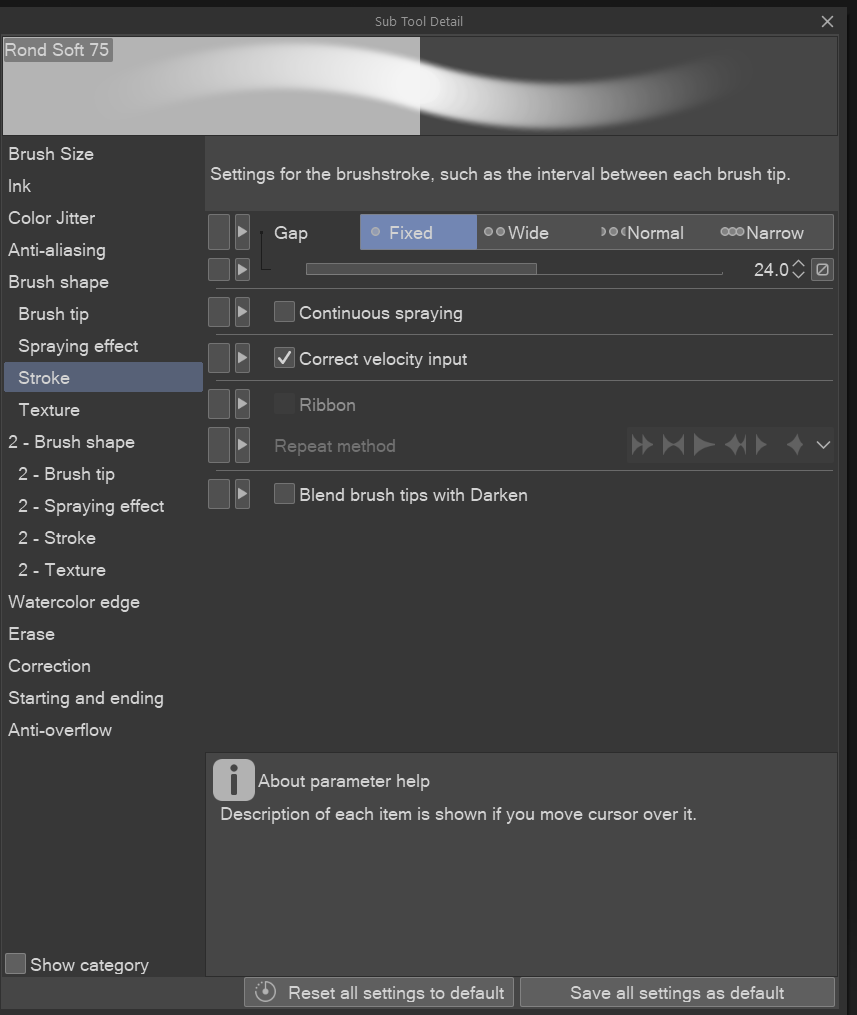Select the last Repeat method star icon
The image size is (857, 1015).
click(x=795, y=445)
